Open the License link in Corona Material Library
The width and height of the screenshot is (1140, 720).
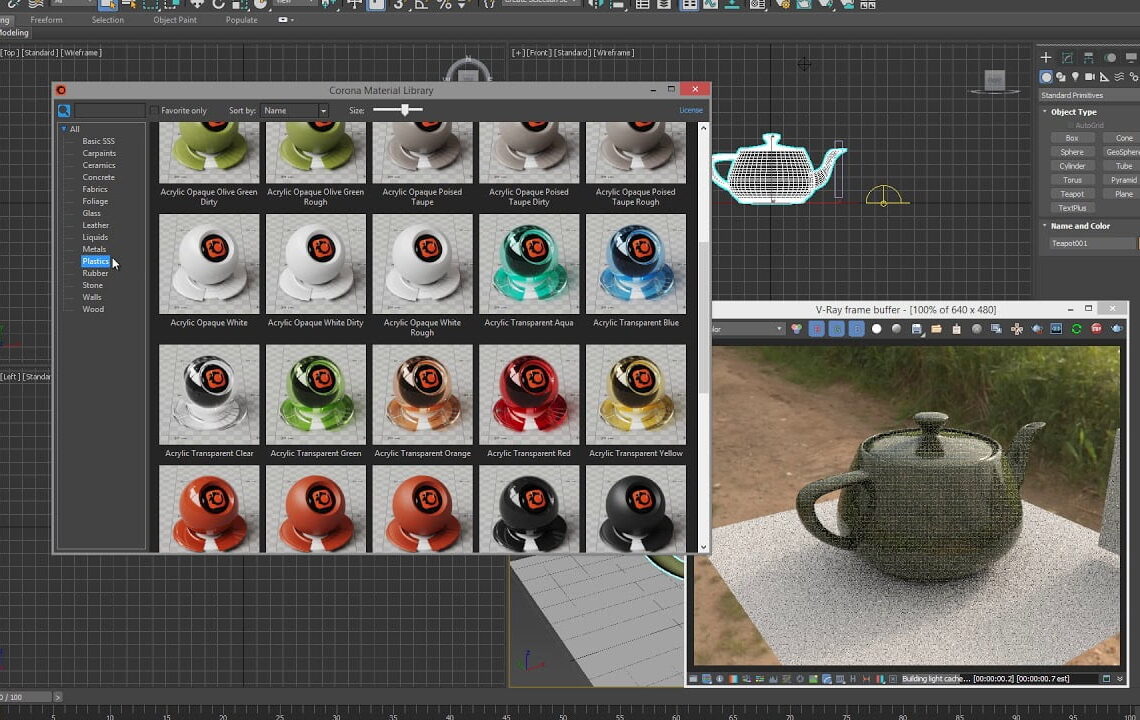coord(691,110)
